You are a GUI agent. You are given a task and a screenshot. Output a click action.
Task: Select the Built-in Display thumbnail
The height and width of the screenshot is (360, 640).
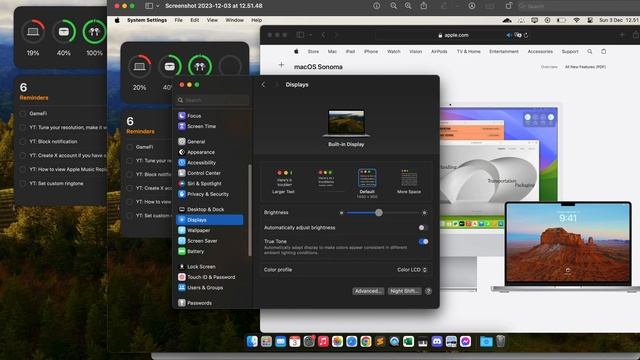point(346,123)
